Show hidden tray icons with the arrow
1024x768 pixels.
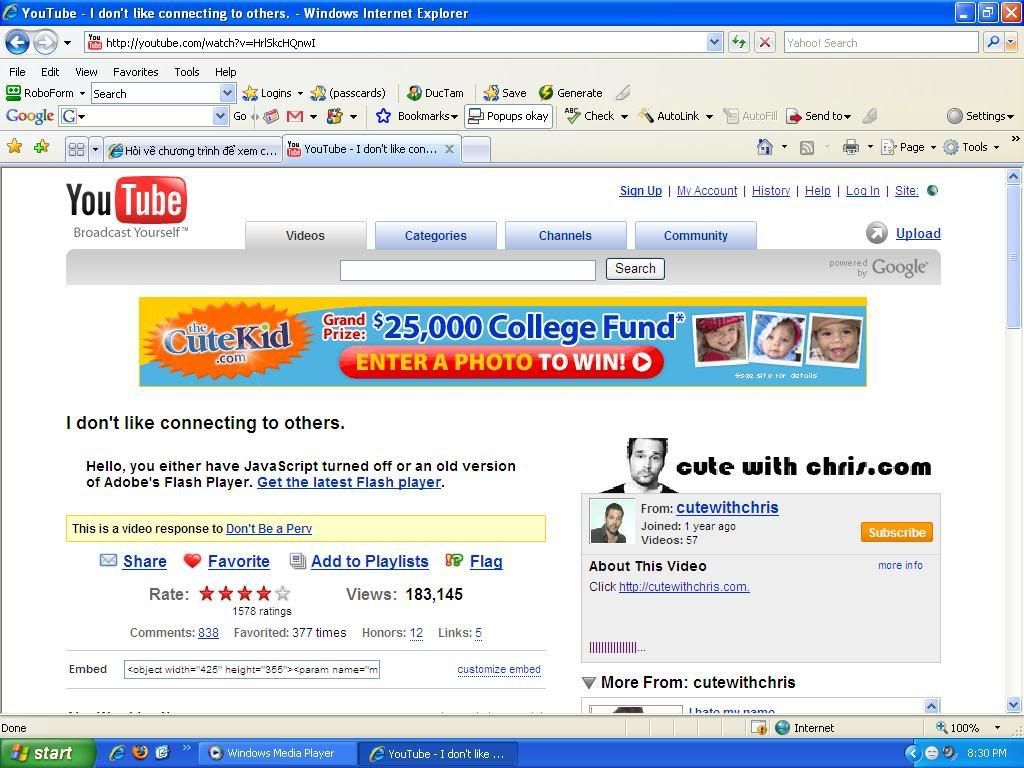(912, 753)
